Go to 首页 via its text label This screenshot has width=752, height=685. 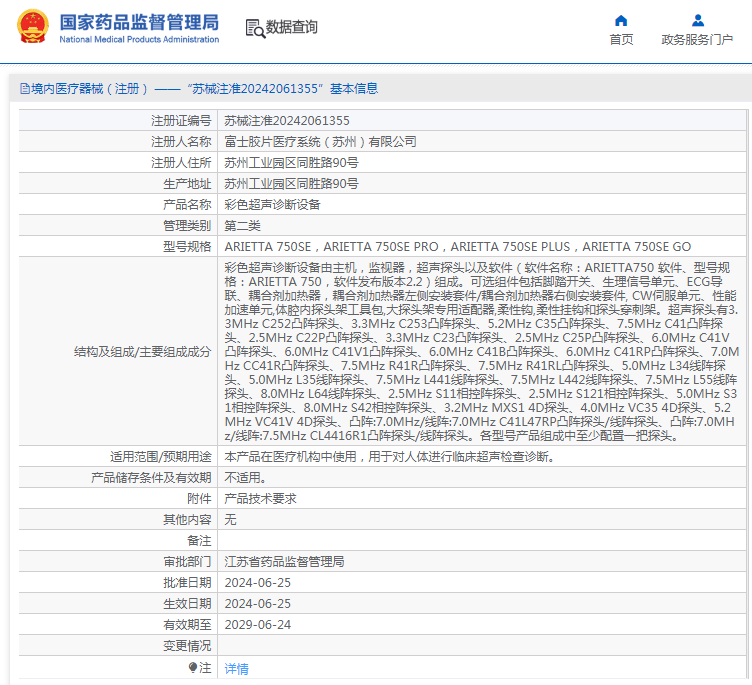click(621, 40)
